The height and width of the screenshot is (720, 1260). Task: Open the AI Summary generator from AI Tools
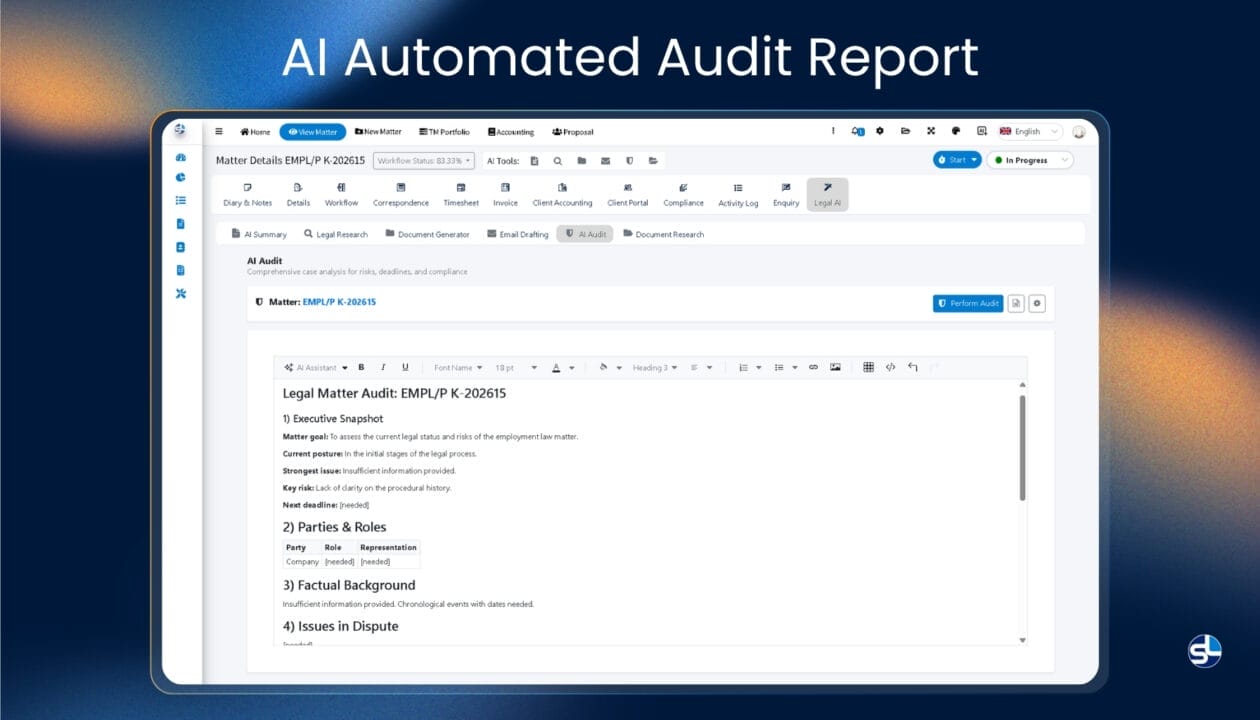(535, 160)
